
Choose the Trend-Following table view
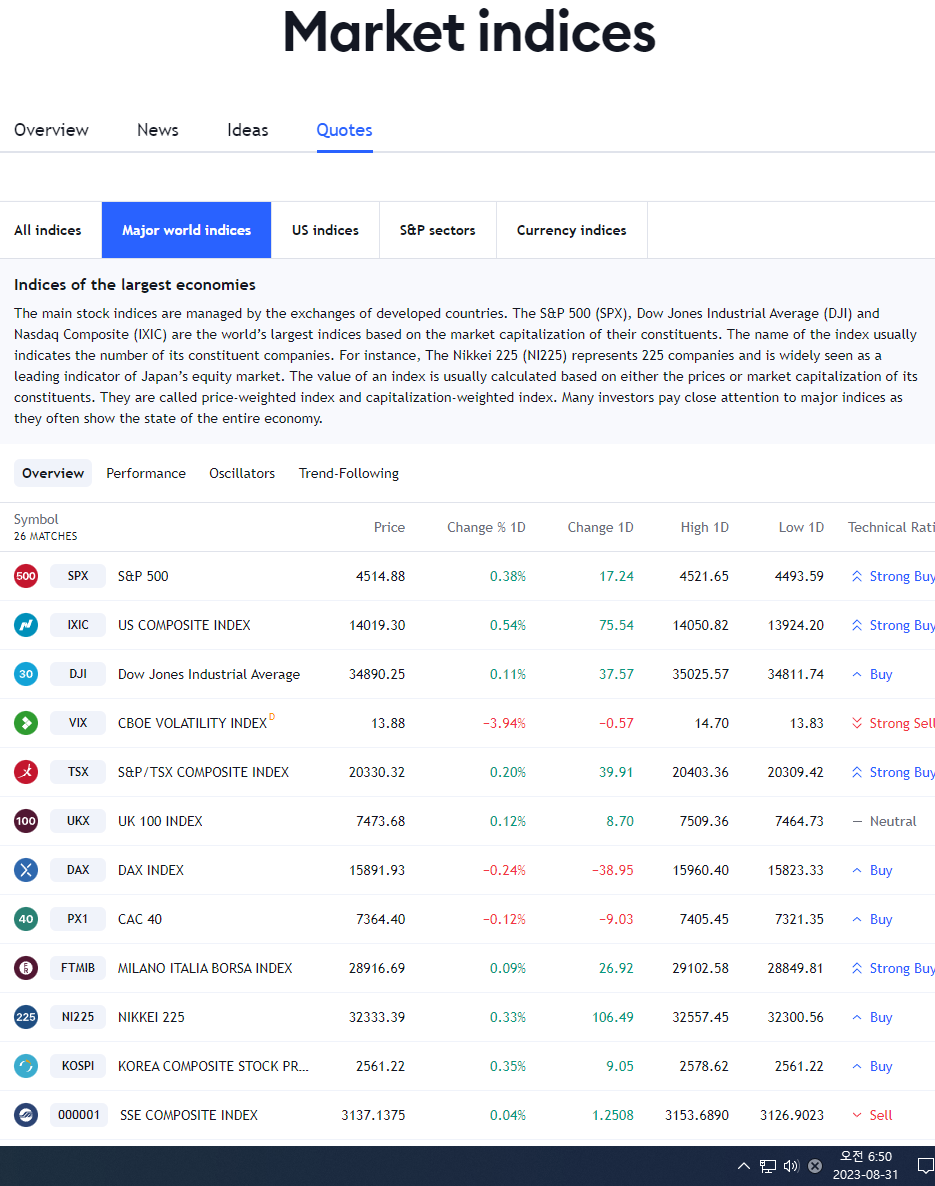point(349,473)
